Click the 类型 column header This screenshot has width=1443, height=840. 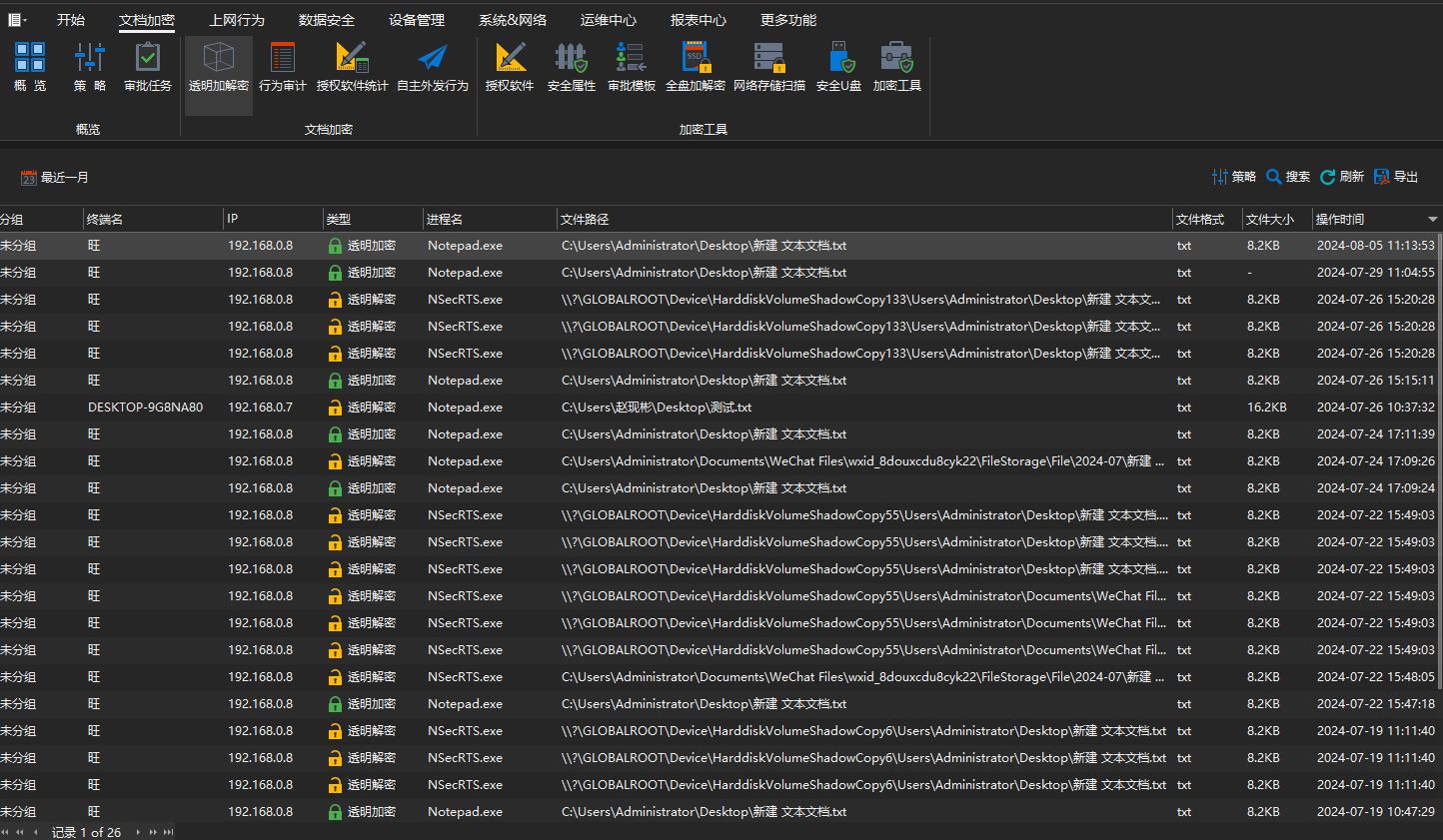[x=373, y=219]
